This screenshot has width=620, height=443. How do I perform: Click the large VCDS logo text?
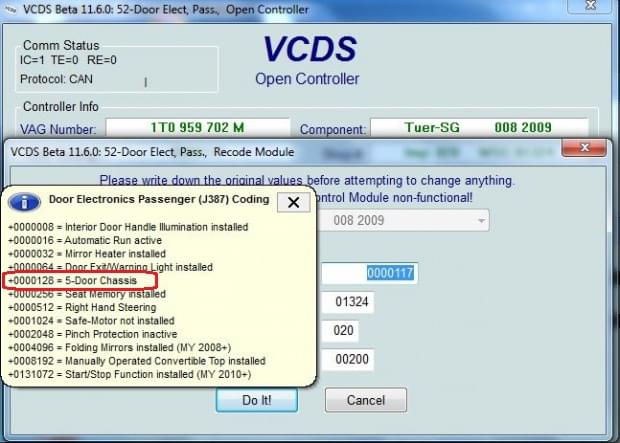coord(310,49)
